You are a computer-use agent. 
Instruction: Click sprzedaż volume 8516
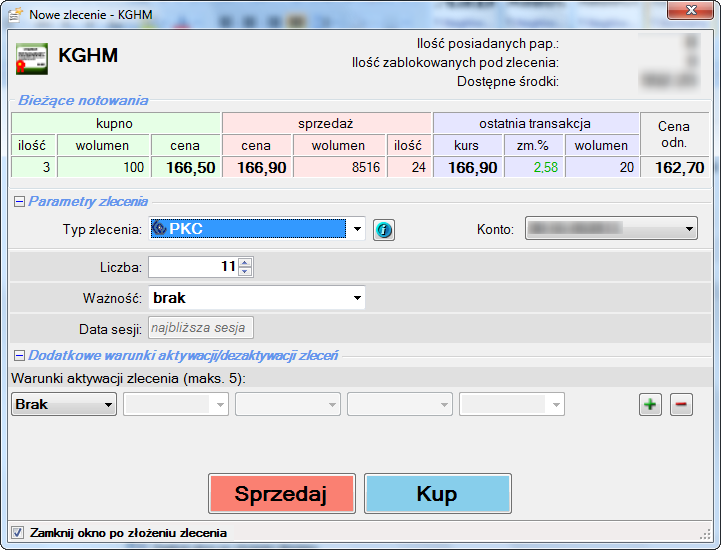click(339, 167)
